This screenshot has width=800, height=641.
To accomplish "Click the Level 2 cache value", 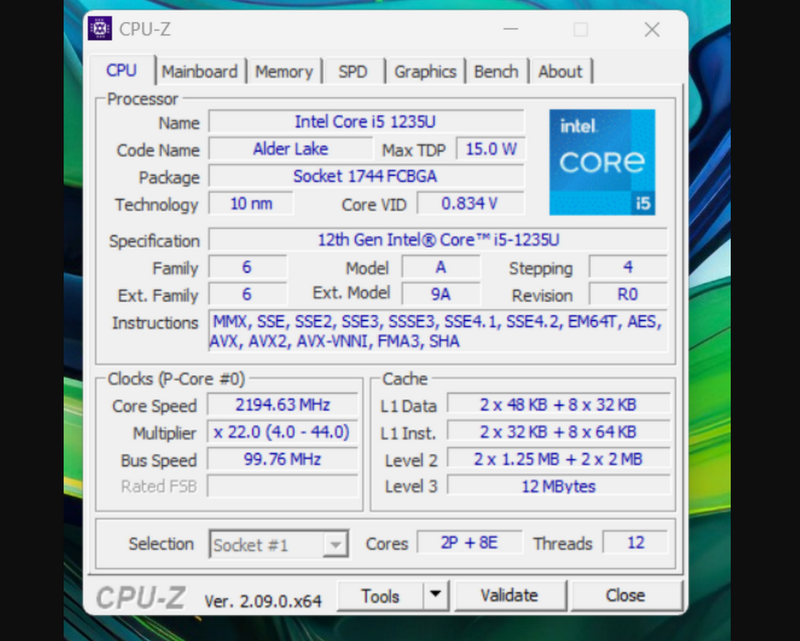I will [x=559, y=459].
